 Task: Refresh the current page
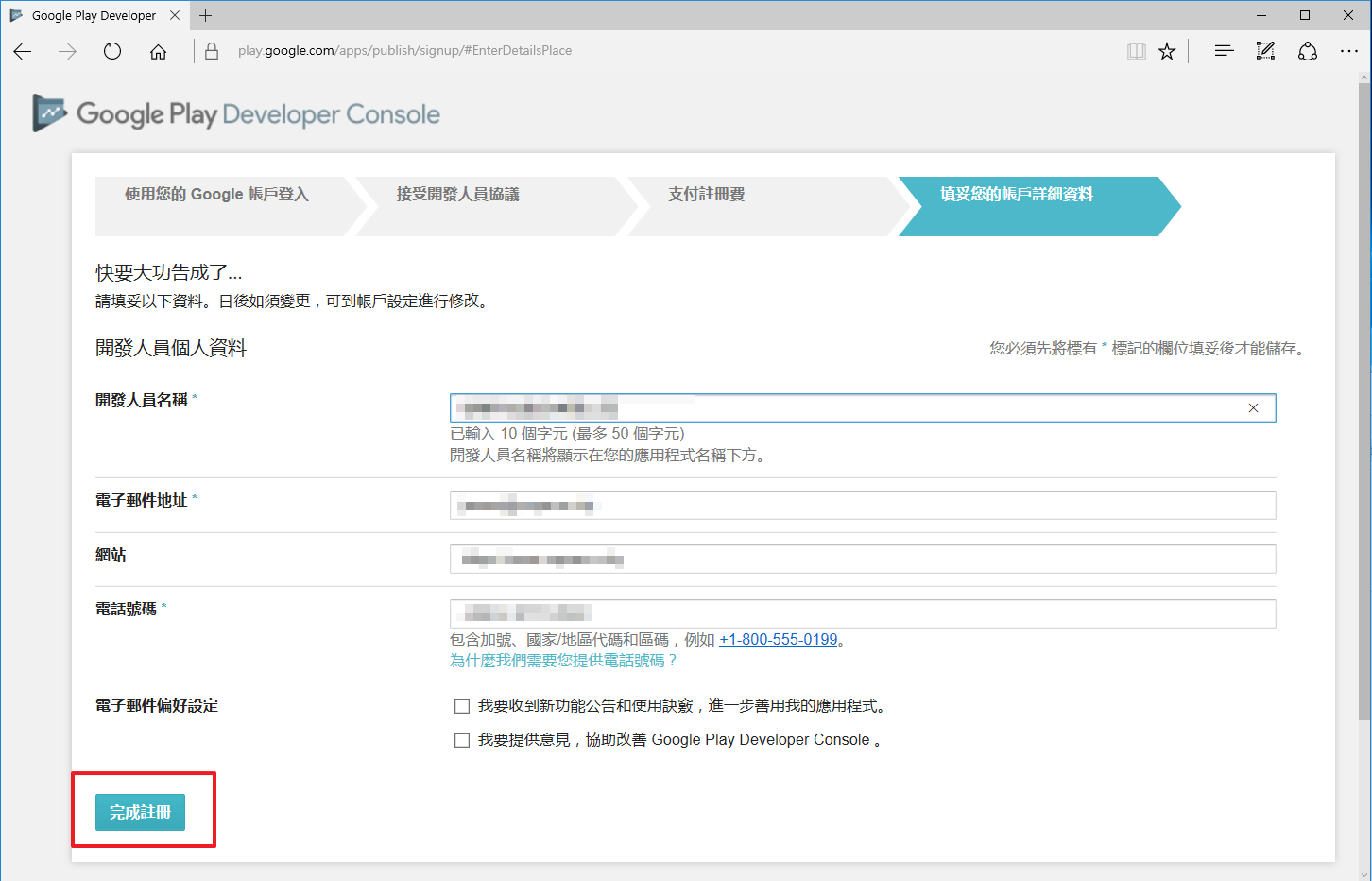click(x=112, y=51)
